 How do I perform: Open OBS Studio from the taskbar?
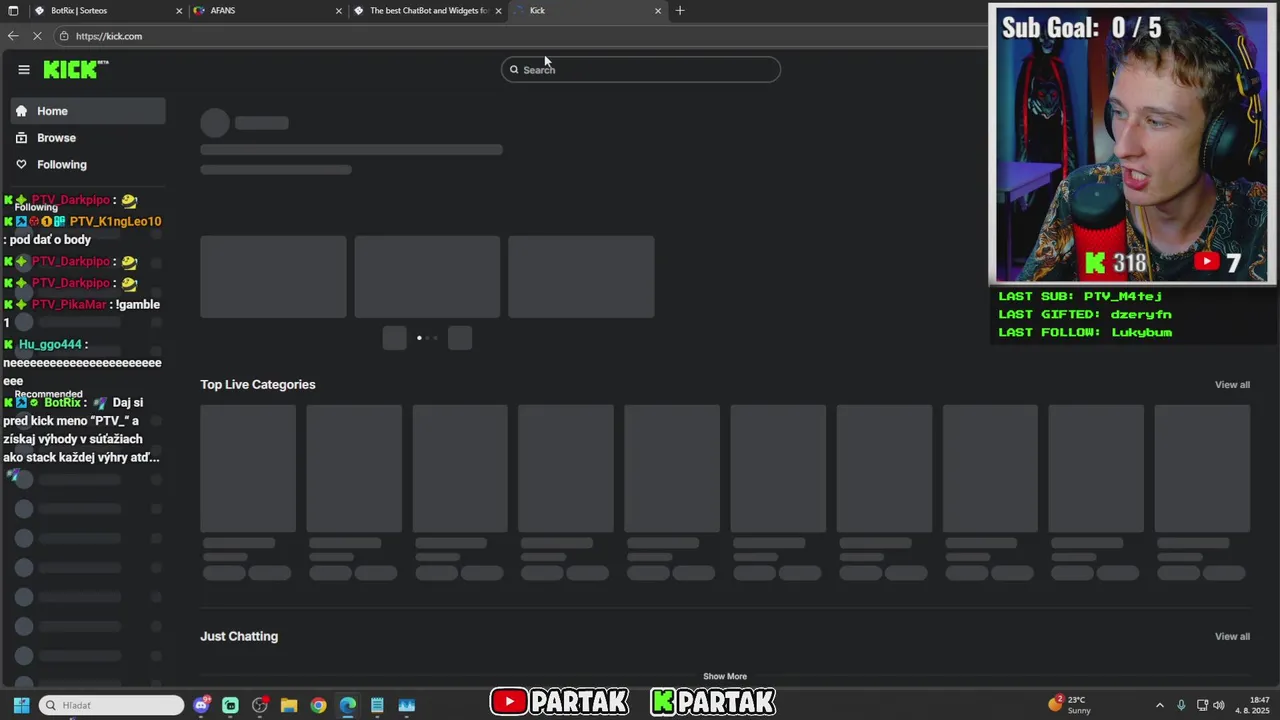click(260, 705)
